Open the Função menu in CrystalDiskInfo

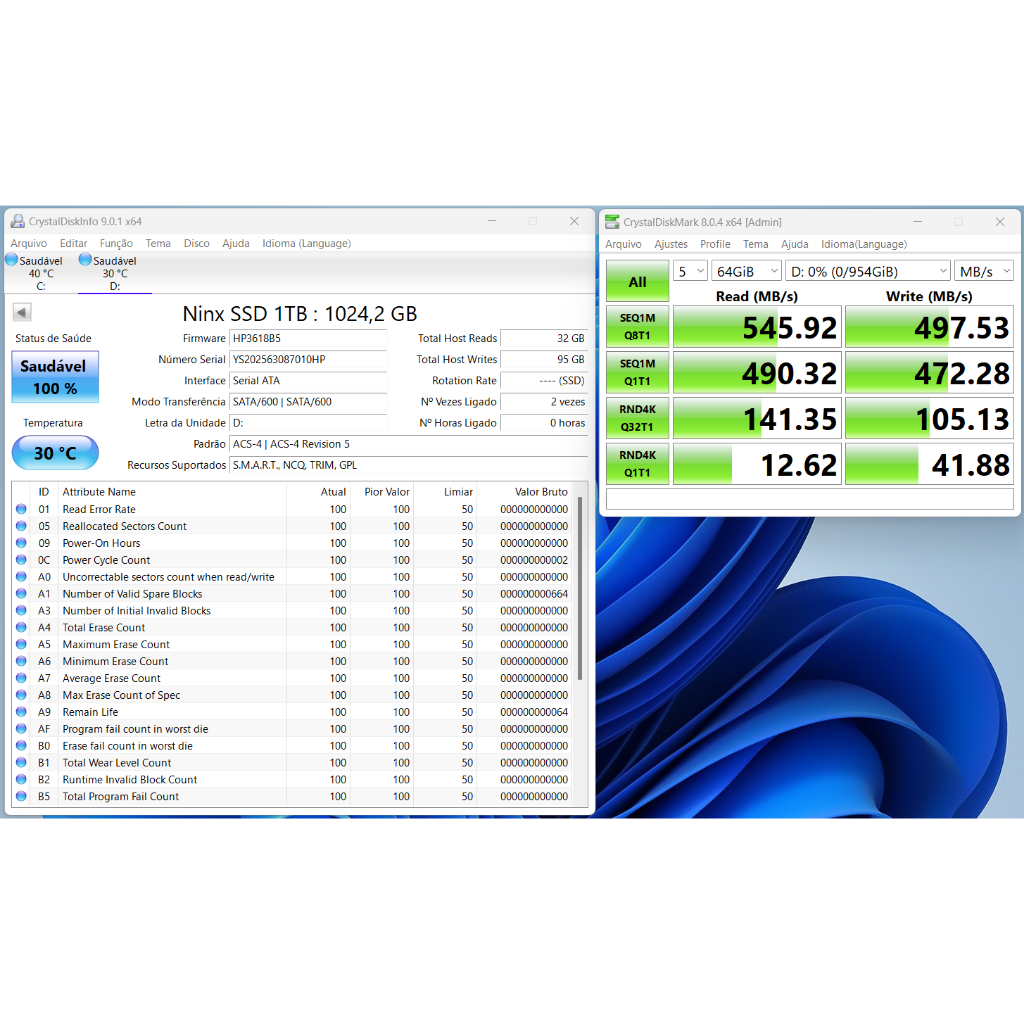[x=116, y=243]
